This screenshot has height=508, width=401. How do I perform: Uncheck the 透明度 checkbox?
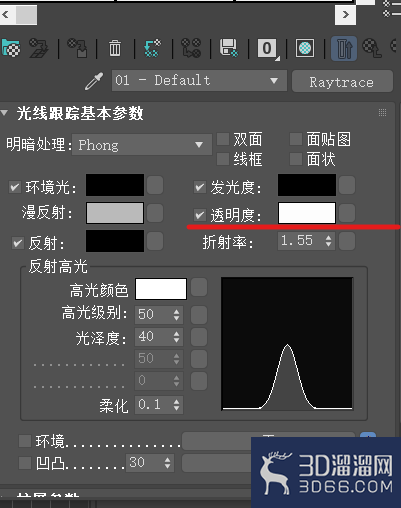(200, 215)
